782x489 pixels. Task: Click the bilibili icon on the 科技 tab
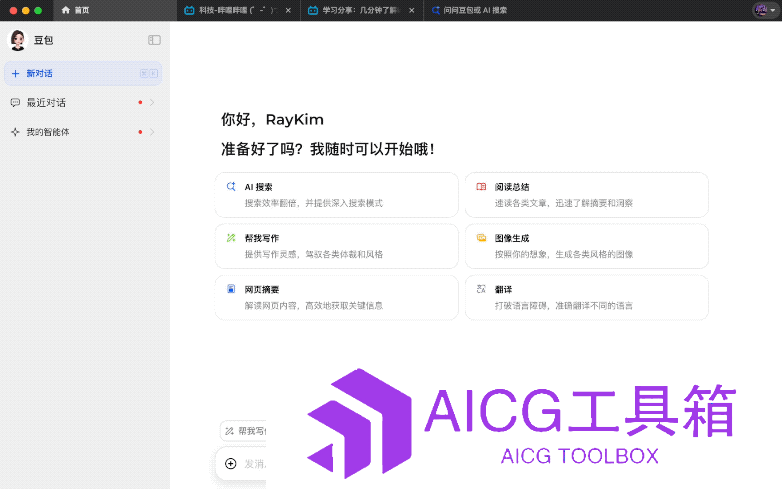point(189,10)
